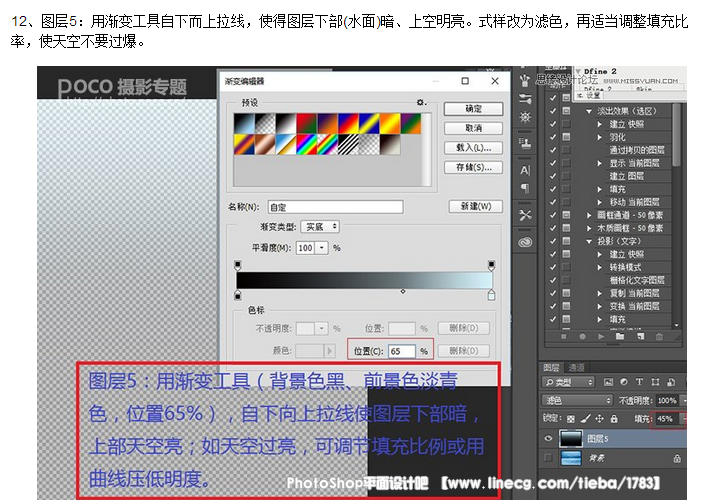Toggle checkmark for 栅格化文字图层 step
Viewport: 710px width, 500px height.
(x=553, y=280)
